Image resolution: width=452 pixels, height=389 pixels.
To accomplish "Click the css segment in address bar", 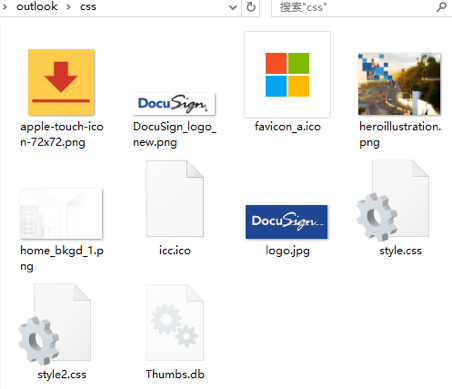I will click(88, 7).
